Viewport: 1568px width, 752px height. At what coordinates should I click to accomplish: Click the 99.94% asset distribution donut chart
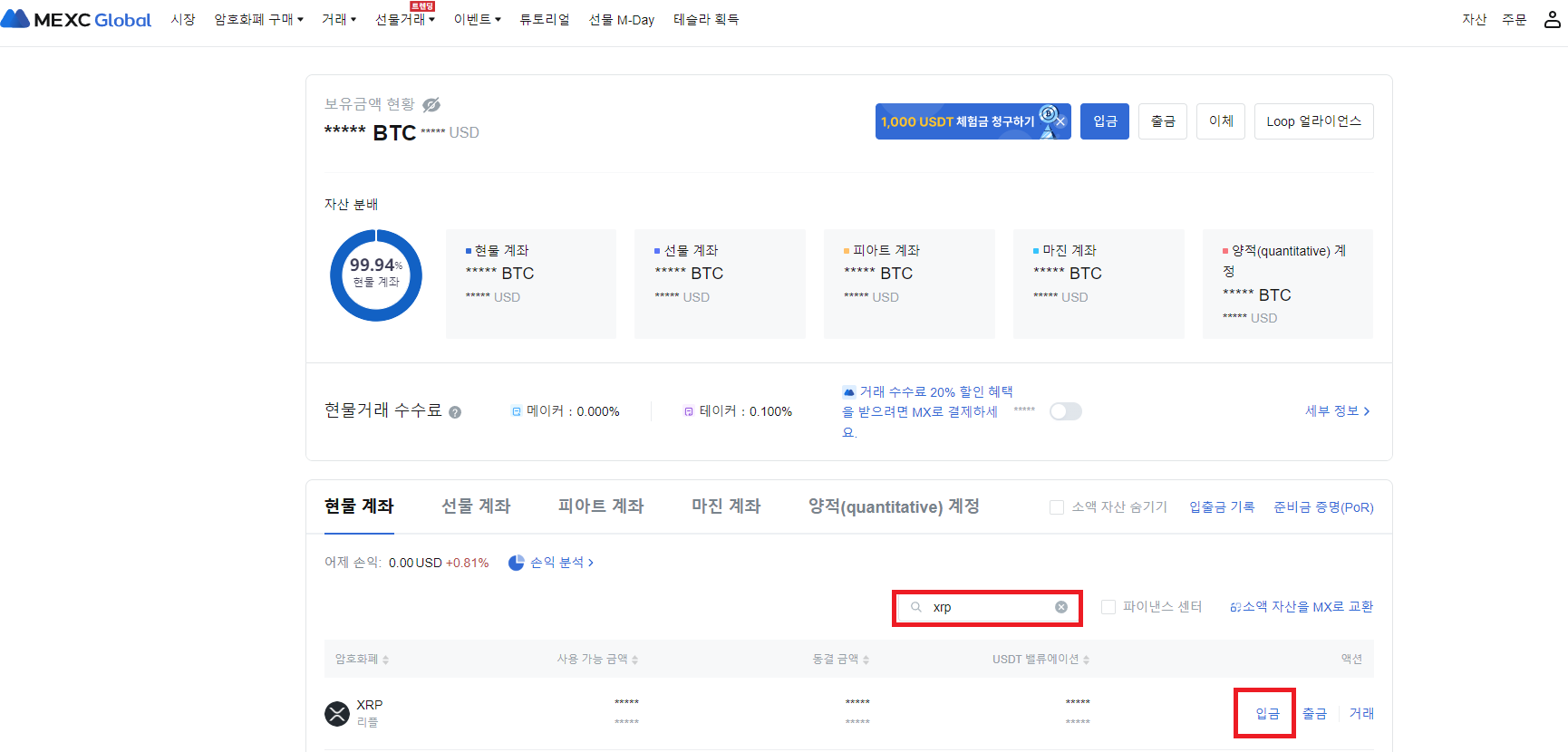coord(376,275)
